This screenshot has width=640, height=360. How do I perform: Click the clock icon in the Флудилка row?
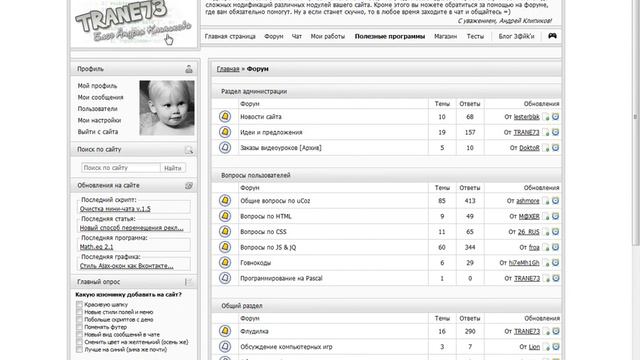556,331
